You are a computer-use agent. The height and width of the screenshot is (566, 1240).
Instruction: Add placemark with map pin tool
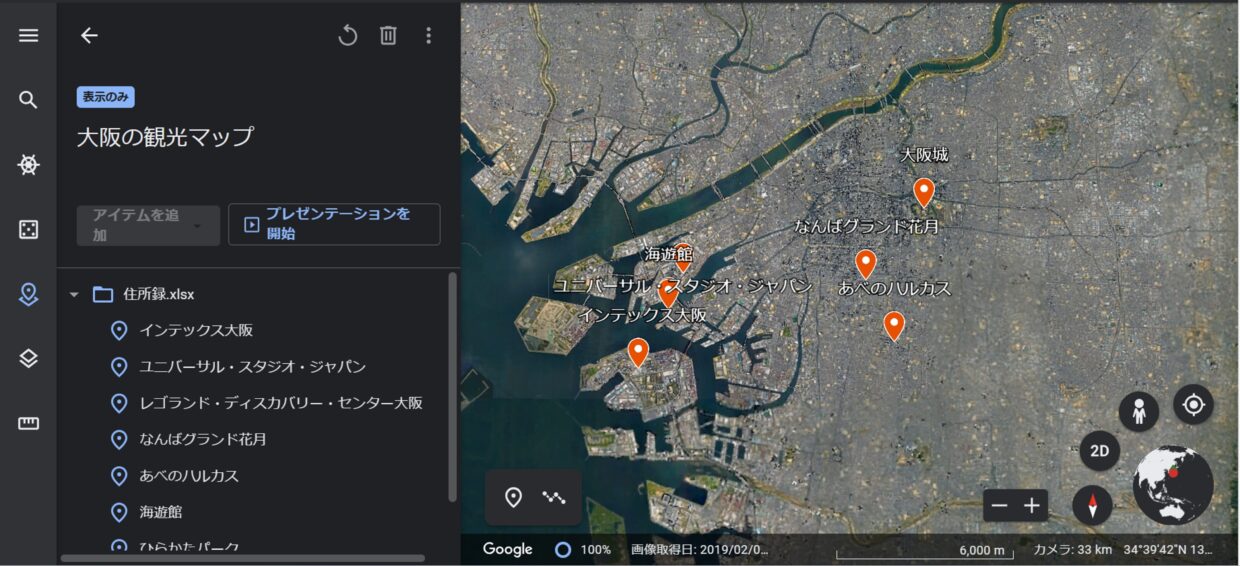coord(513,497)
